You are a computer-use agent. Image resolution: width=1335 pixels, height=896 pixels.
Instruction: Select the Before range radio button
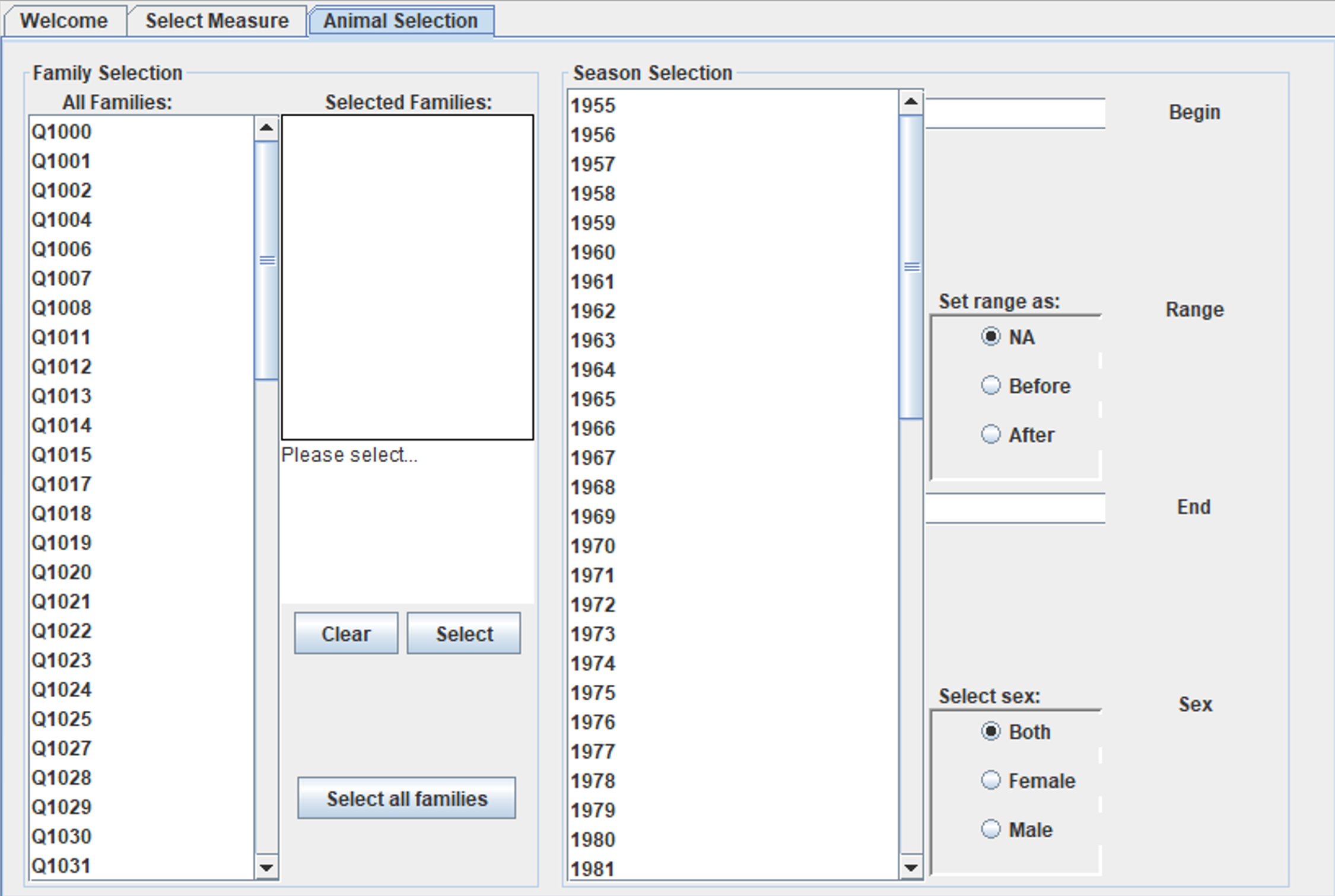click(990, 386)
